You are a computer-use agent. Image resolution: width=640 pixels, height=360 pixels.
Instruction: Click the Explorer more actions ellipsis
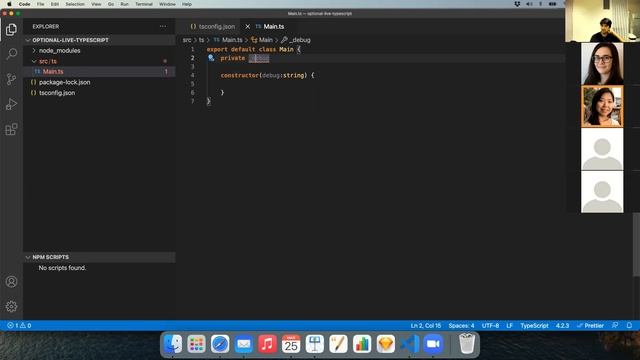[x=163, y=27]
